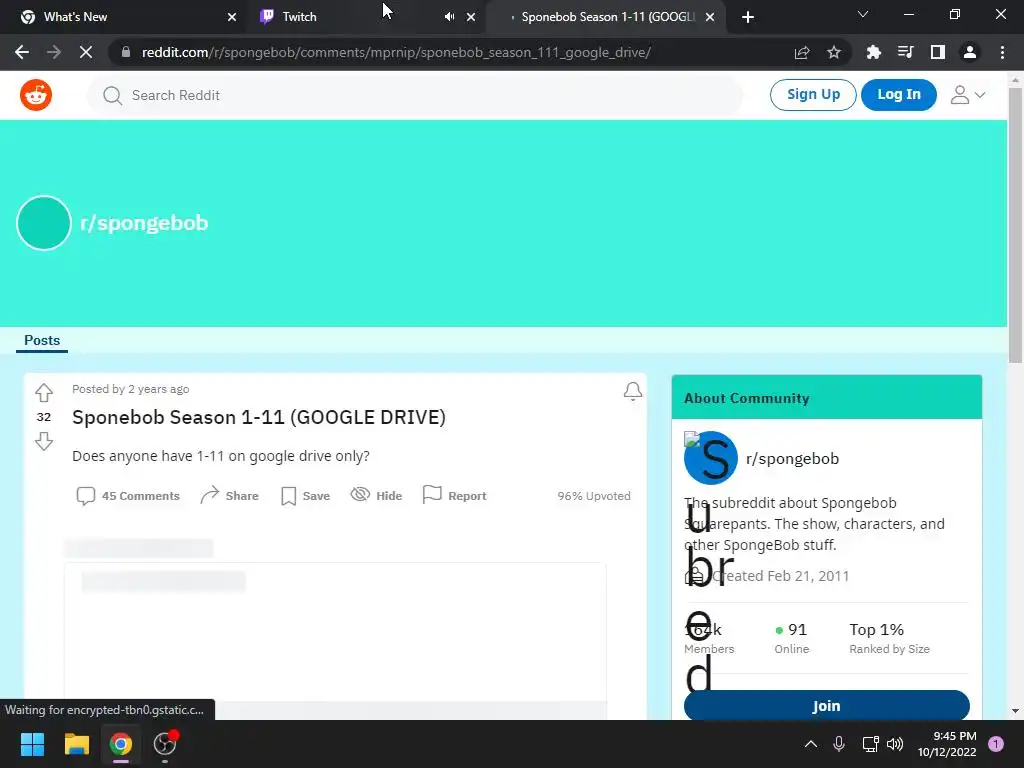This screenshot has width=1024, height=768.
Task: Save the post with the bookmark button
Action: point(306,496)
